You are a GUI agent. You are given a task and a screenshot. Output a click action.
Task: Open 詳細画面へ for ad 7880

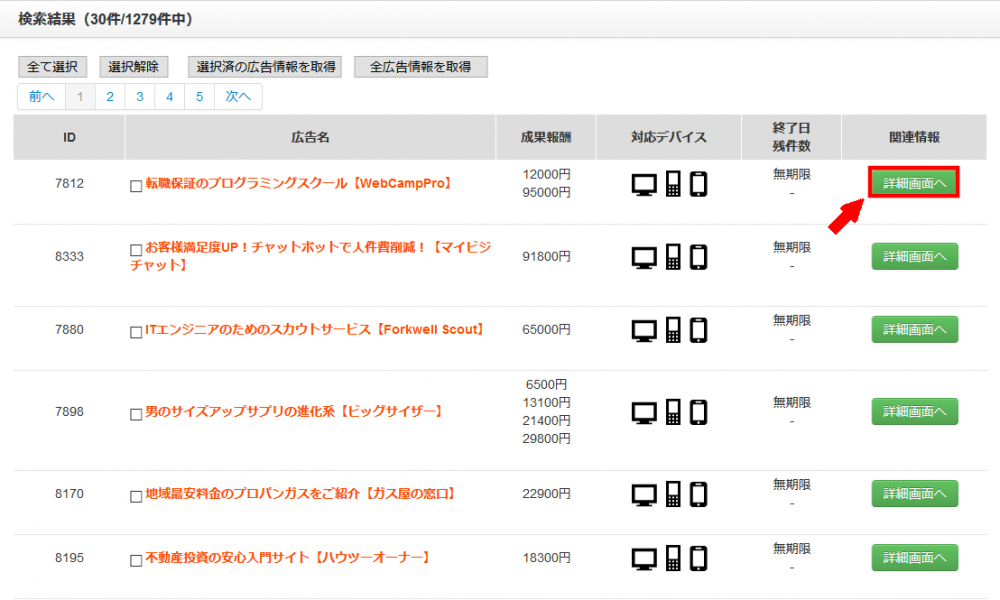915,330
